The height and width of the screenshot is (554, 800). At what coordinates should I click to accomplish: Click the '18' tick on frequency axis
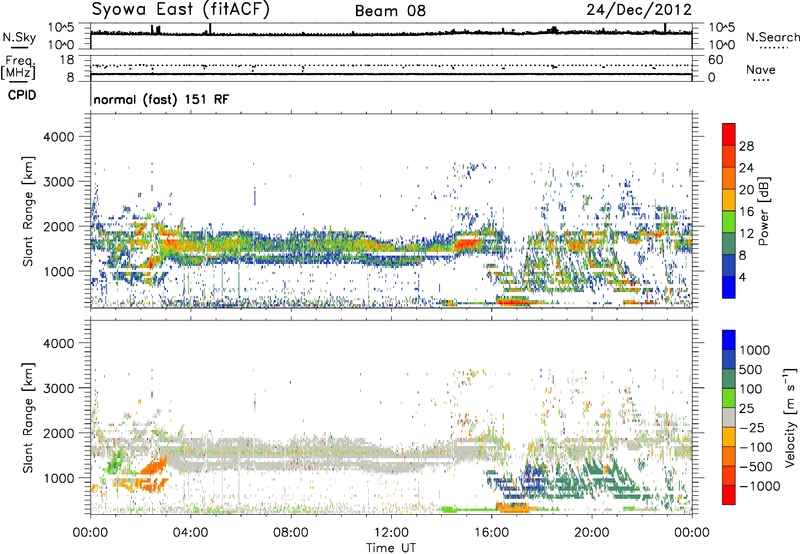tap(66, 60)
